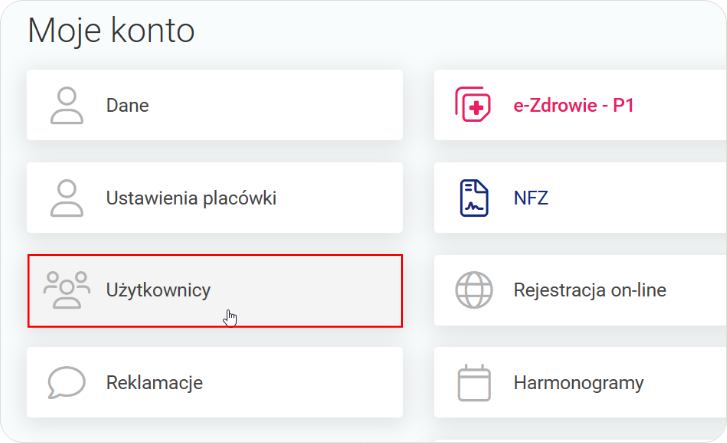Open Rejestracja on-line
The height and width of the screenshot is (443, 727).
pos(589,290)
